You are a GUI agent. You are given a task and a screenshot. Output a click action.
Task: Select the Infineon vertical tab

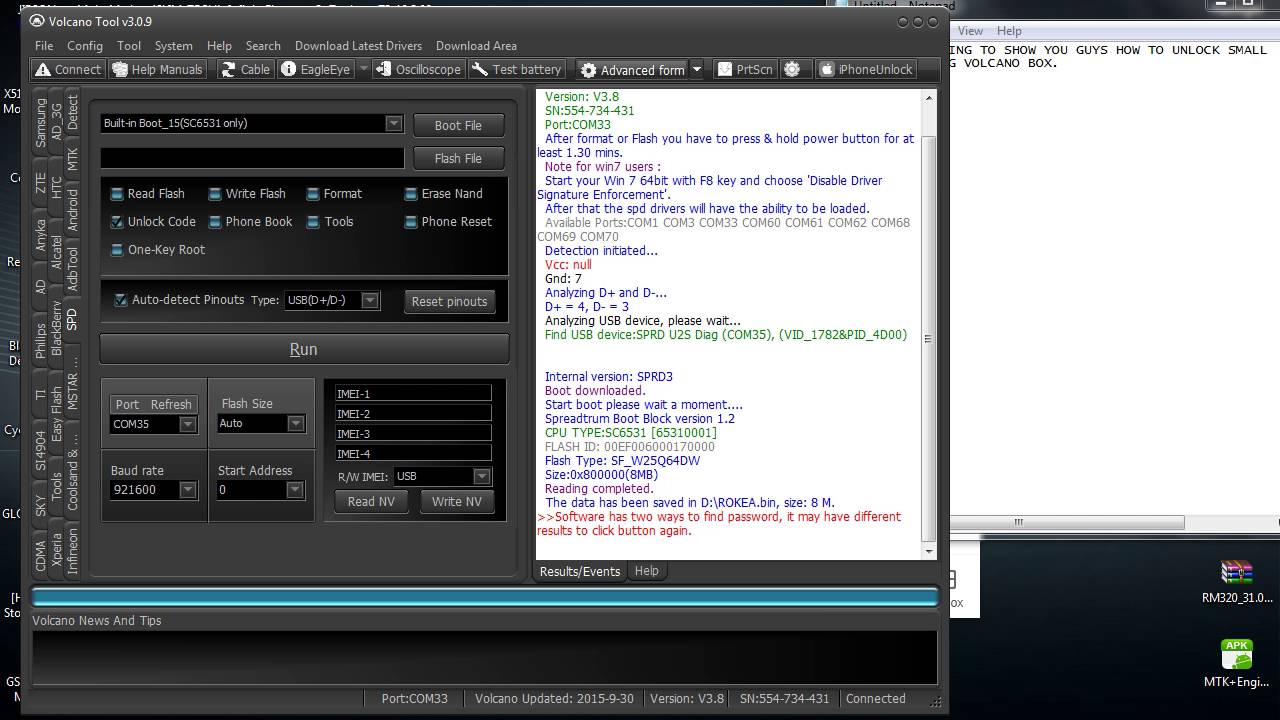click(72, 551)
